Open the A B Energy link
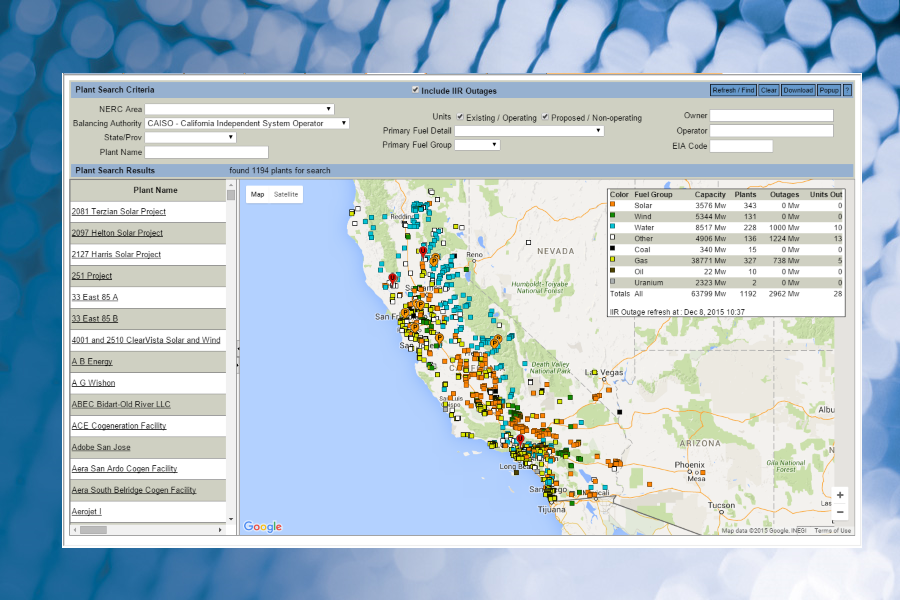Screen dimensions: 900x600 coord(92,361)
